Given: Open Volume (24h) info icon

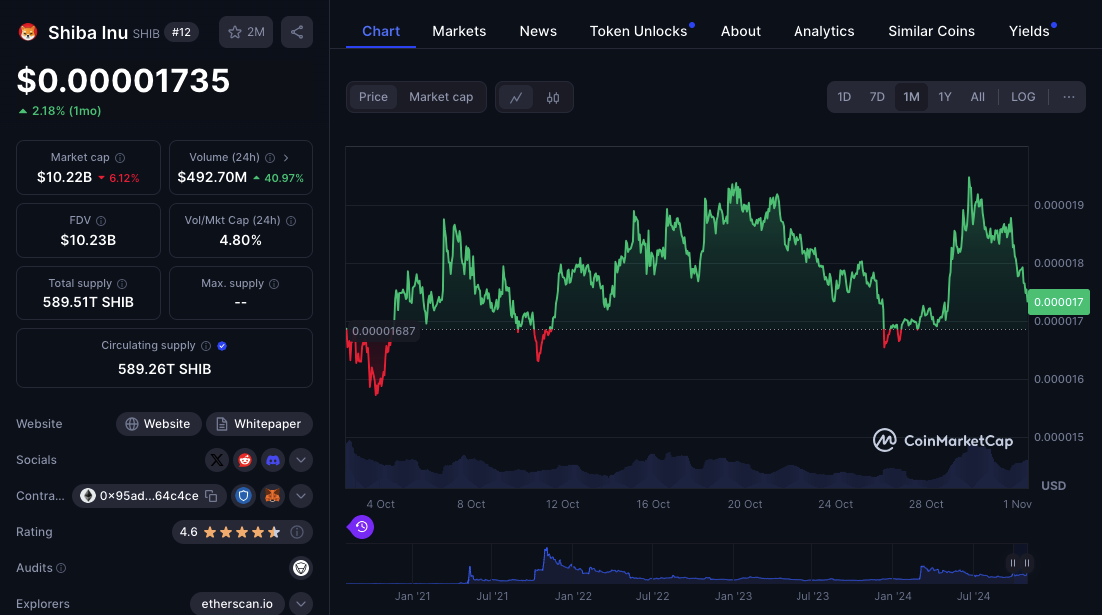Looking at the screenshot, I should click(270, 158).
